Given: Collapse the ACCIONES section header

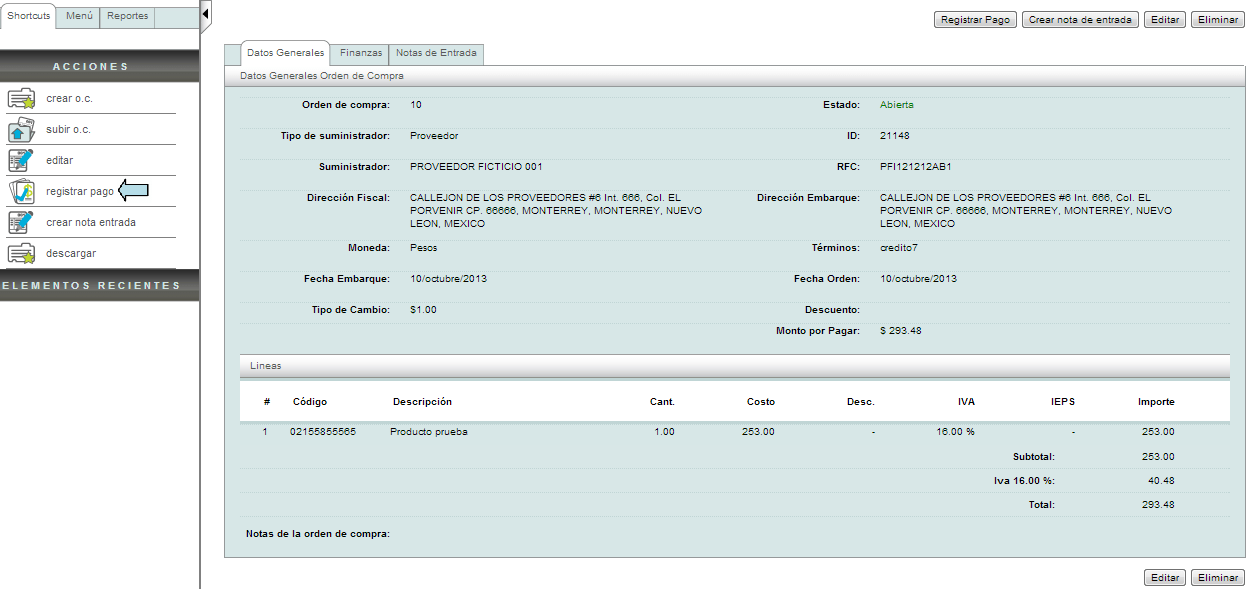Looking at the screenshot, I should tap(99, 67).
